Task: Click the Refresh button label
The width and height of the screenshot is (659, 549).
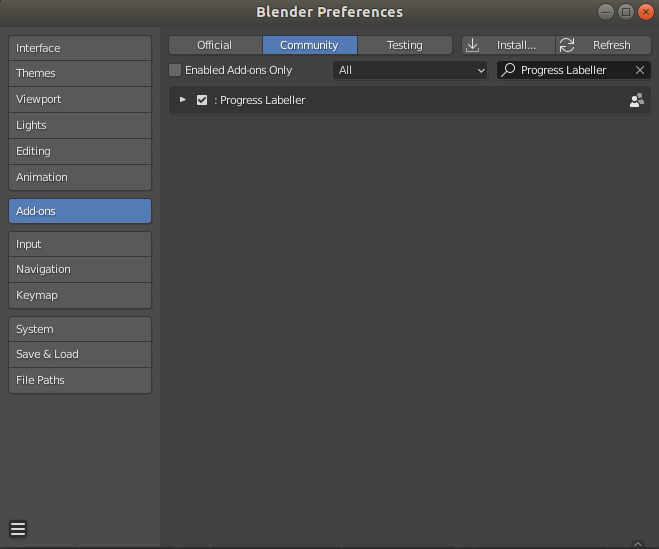Action: click(612, 45)
